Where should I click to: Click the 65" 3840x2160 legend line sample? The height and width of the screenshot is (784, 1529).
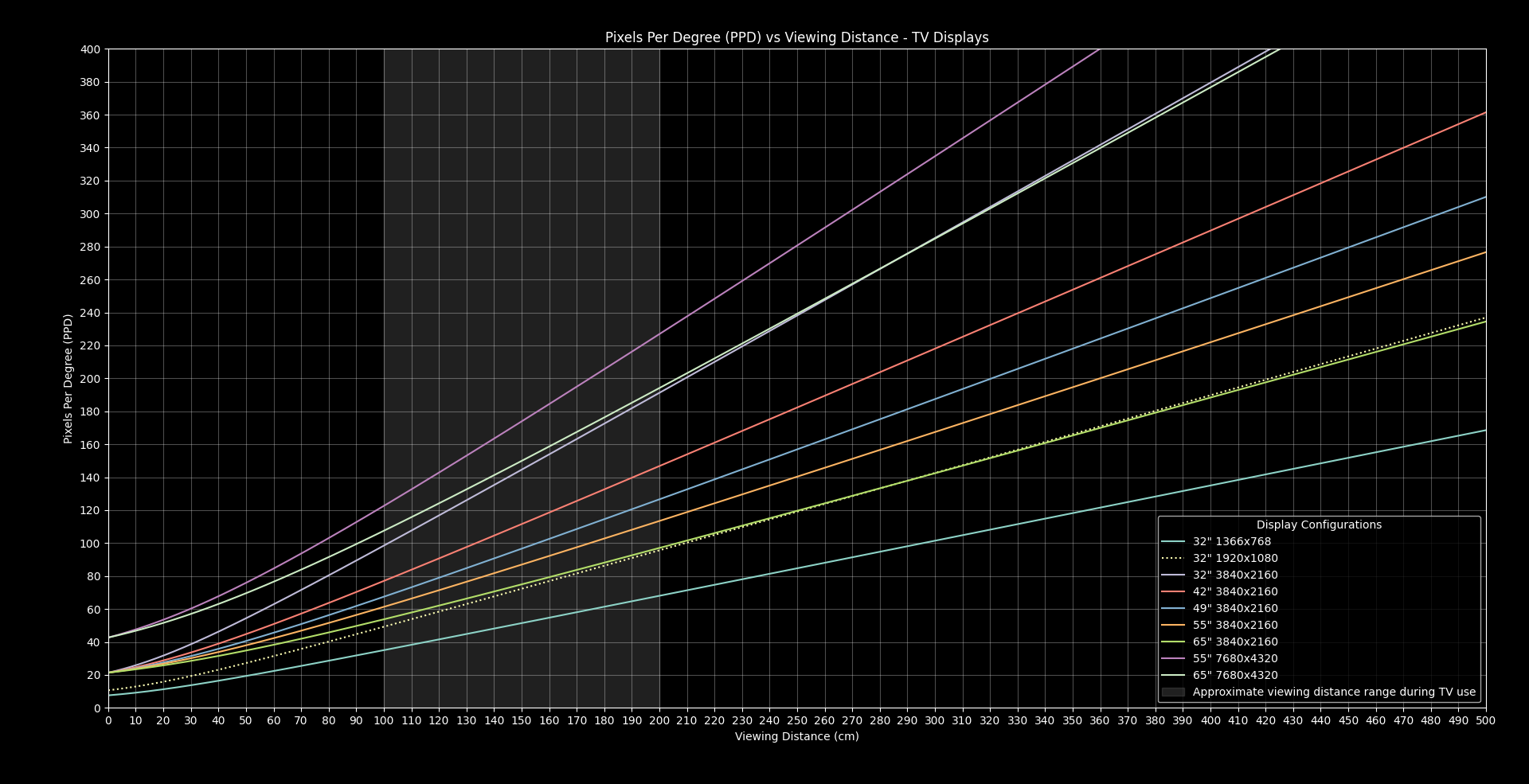point(1173,642)
